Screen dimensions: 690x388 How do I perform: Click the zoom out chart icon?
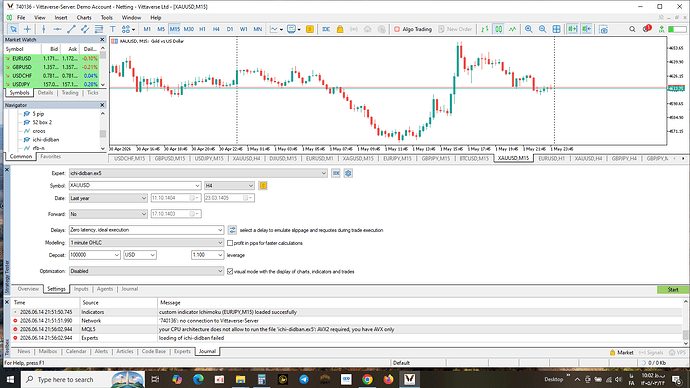click(x=543, y=29)
